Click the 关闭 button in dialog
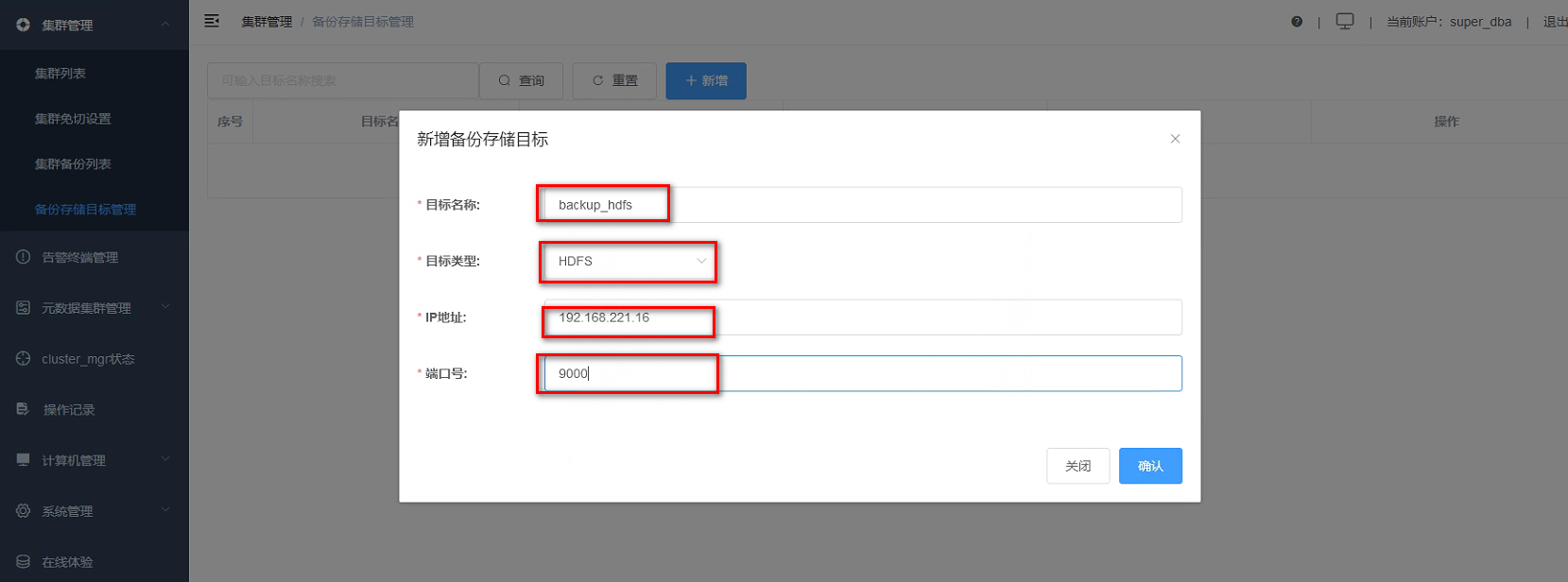This screenshot has width=1568, height=582. tap(1077, 466)
